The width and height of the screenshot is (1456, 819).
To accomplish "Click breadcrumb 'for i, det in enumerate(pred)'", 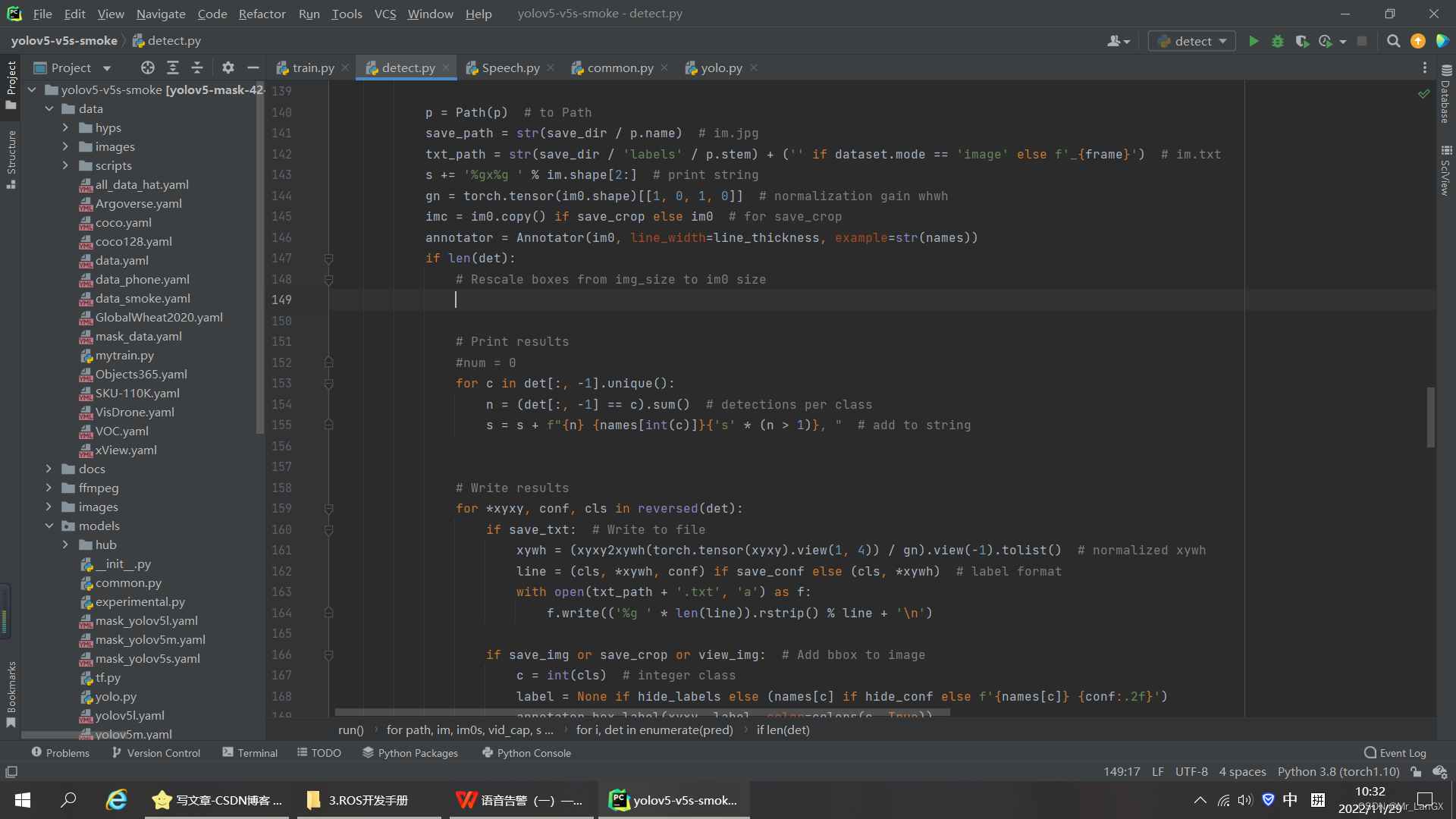I will pyautogui.click(x=654, y=730).
